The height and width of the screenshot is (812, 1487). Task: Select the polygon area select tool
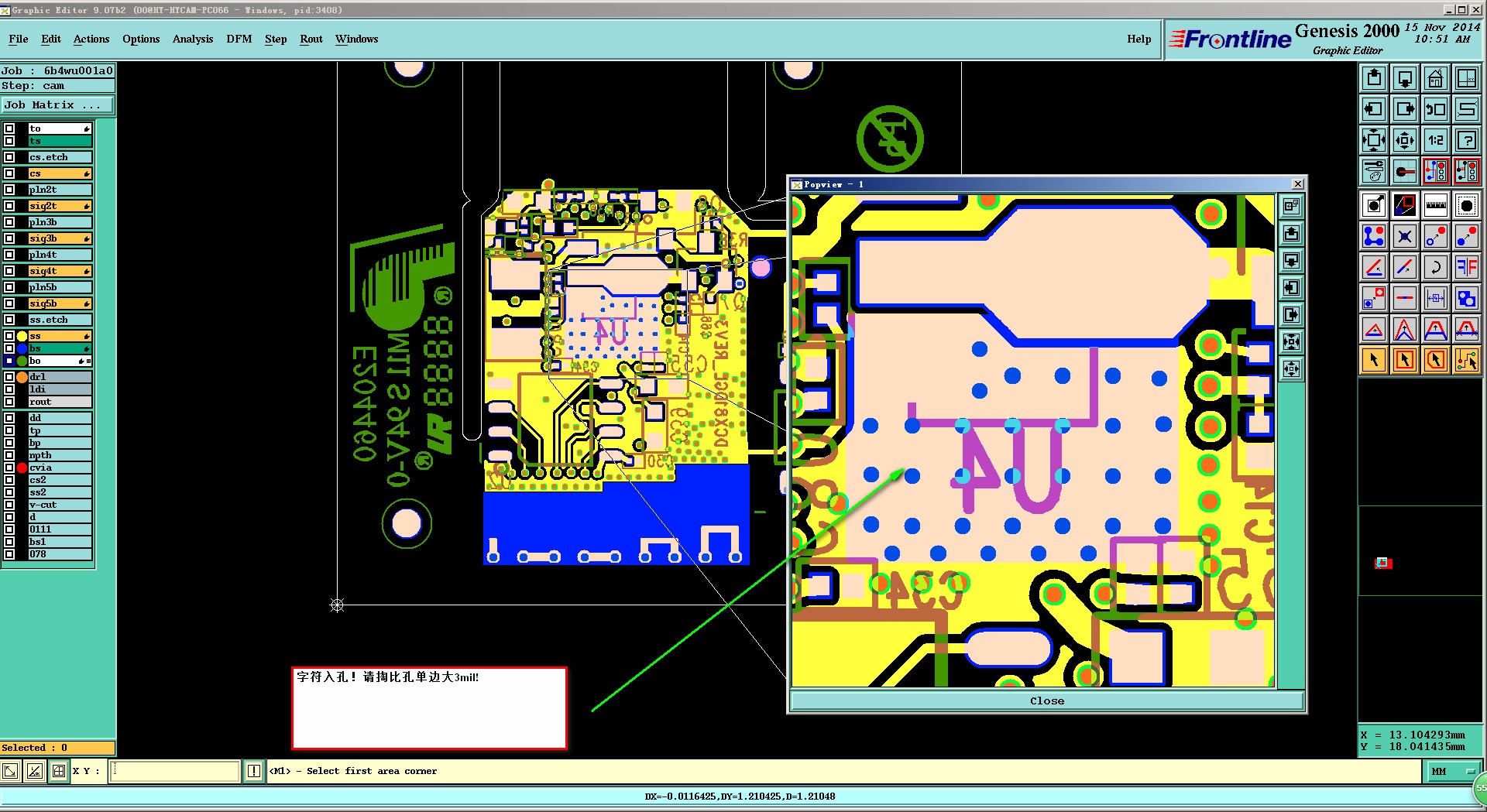[x=1435, y=359]
